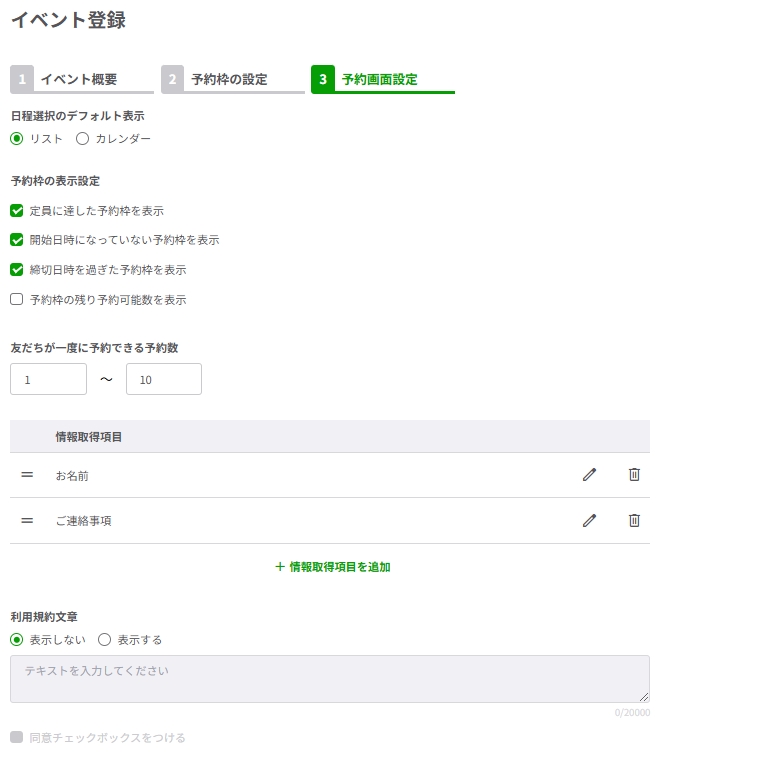Select the リスト radio option
Viewport: 782px width, 768px height.
(17, 139)
